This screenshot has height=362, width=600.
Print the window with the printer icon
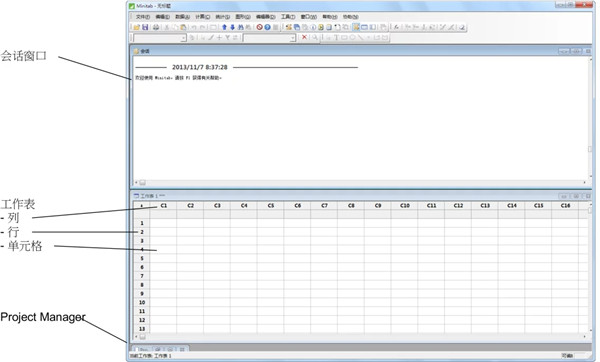coord(156,27)
